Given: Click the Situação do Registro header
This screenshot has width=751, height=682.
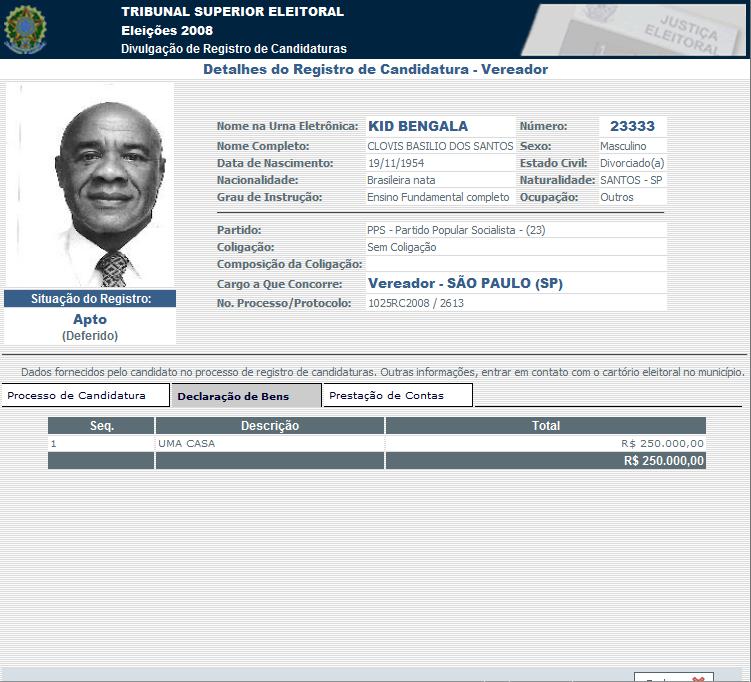Looking at the screenshot, I should [90, 298].
